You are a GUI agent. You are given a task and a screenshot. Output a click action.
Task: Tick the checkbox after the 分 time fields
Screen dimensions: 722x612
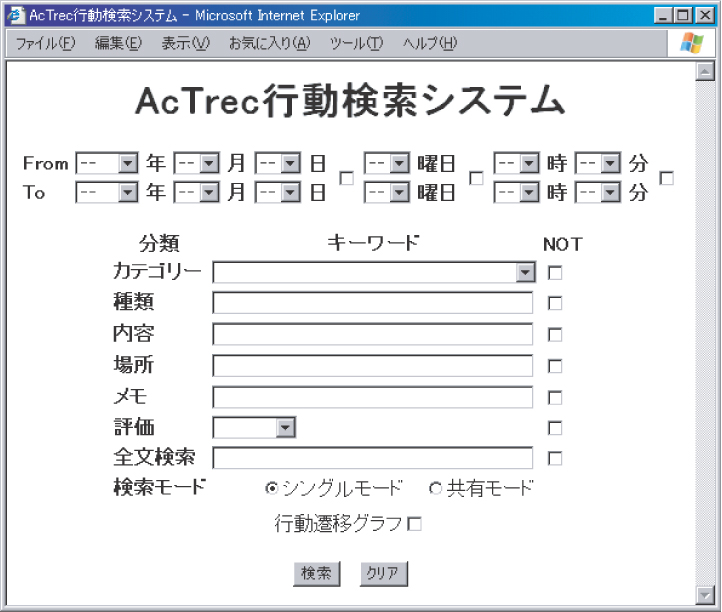(666, 178)
